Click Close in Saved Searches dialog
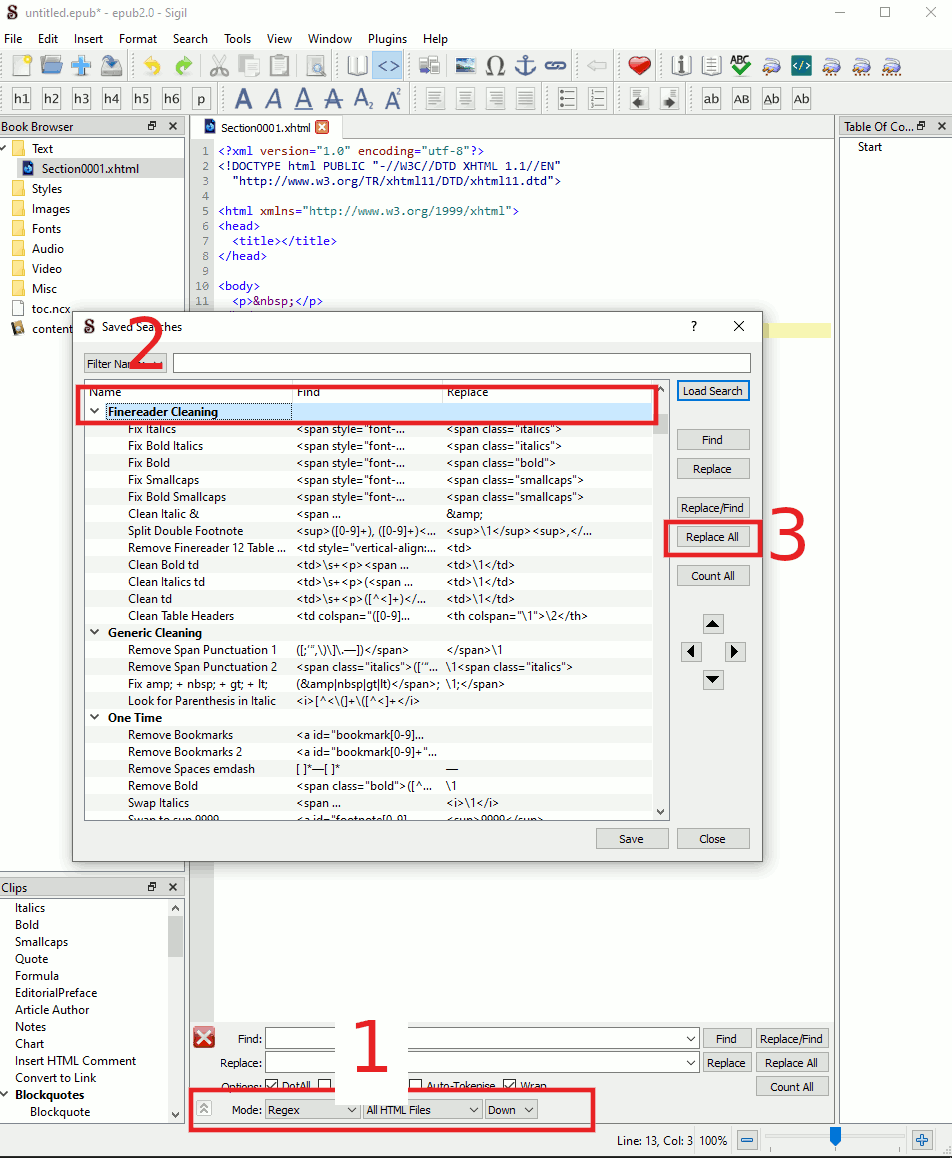 713,839
